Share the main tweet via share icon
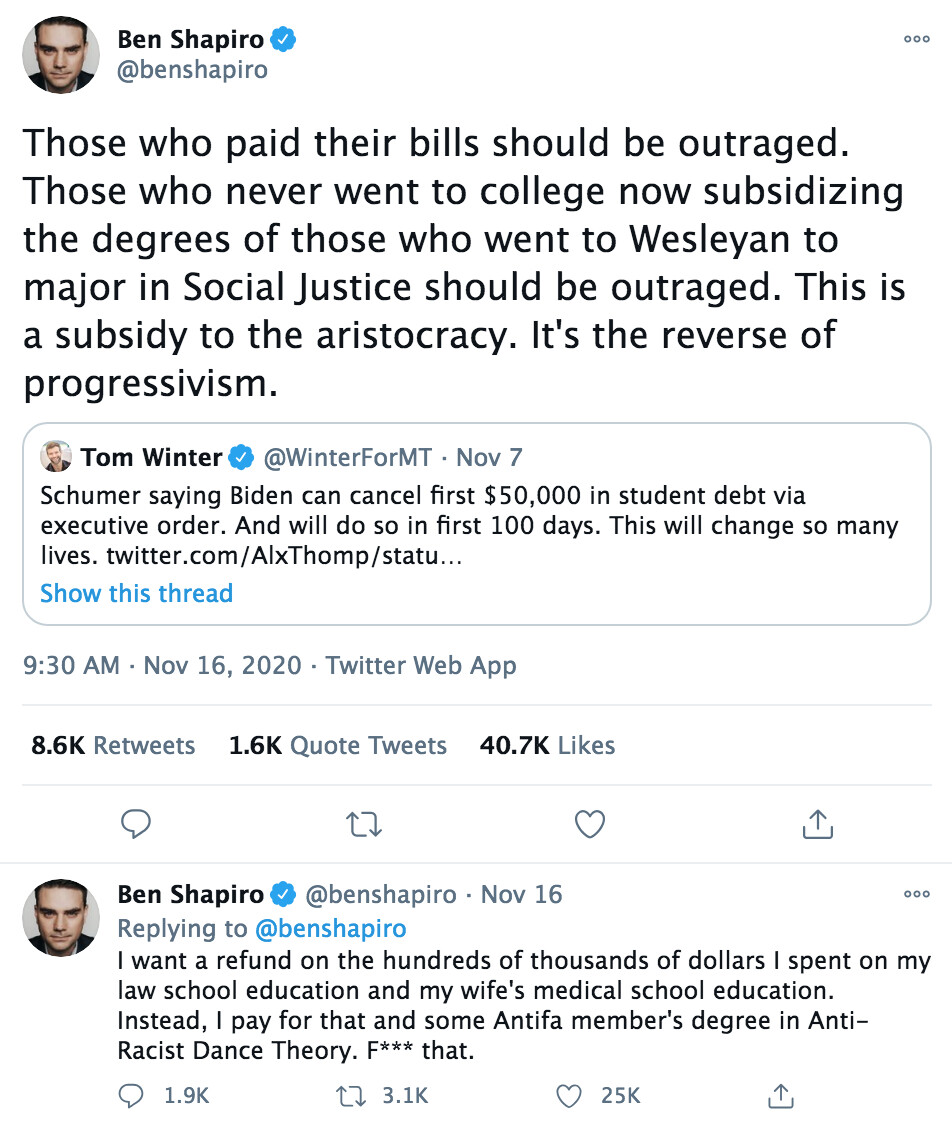The width and height of the screenshot is (952, 1122). [x=818, y=823]
